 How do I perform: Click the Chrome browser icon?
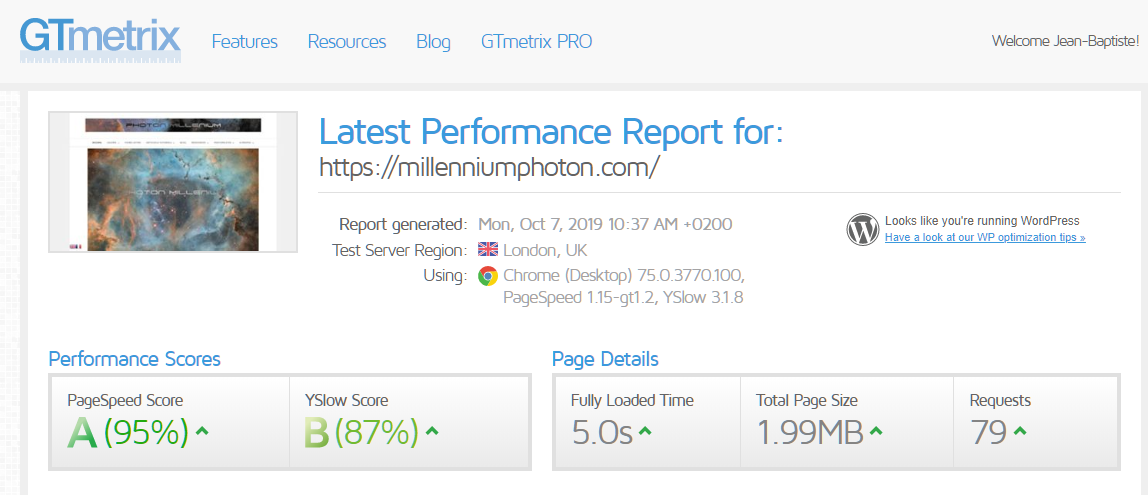488,275
